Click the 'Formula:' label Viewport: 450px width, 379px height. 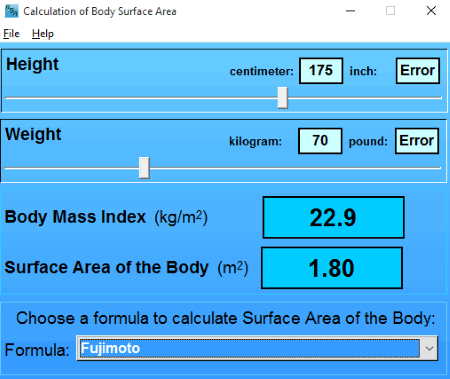coord(37,350)
